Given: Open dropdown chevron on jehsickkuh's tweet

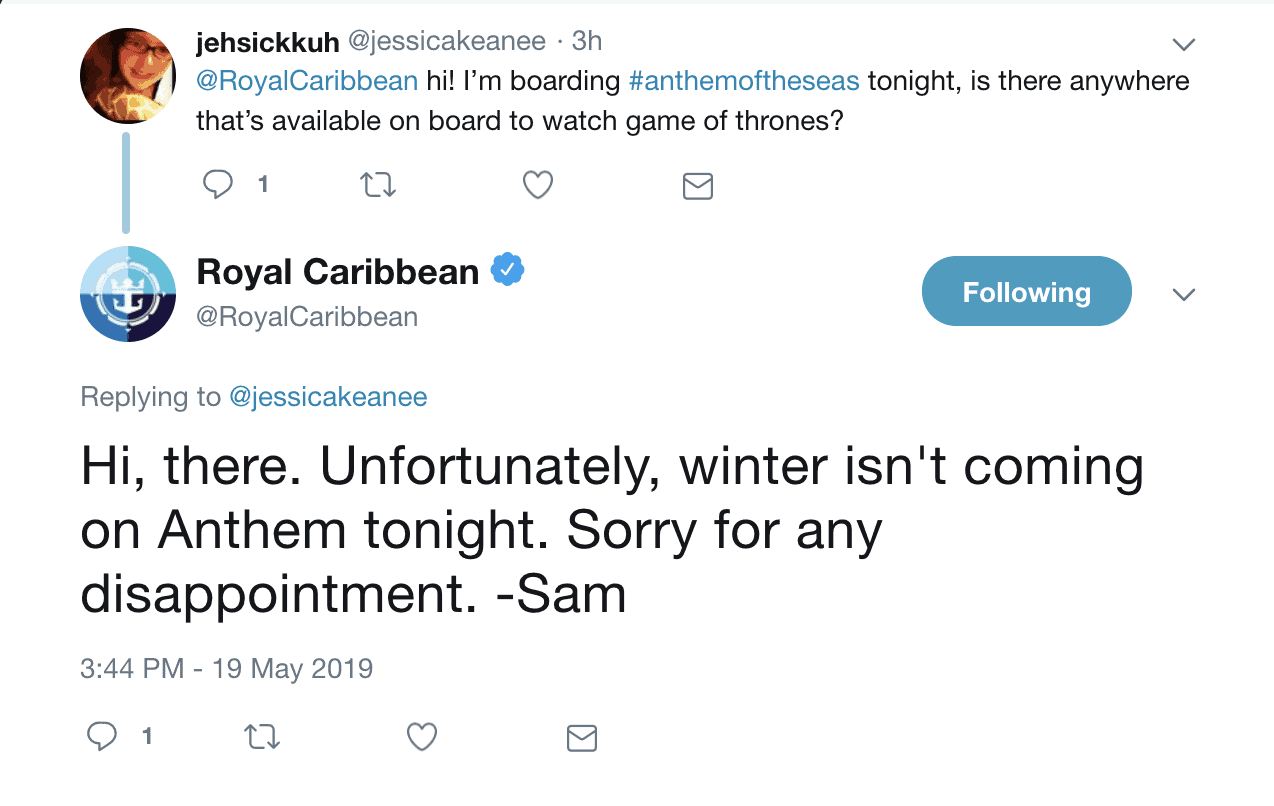Looking at the screenshot, I should tap(1184, 45).
